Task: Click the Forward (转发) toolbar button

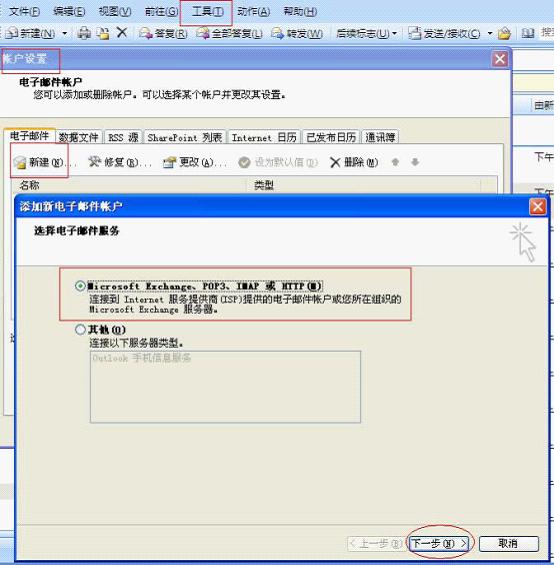Action: coord(297,34)
